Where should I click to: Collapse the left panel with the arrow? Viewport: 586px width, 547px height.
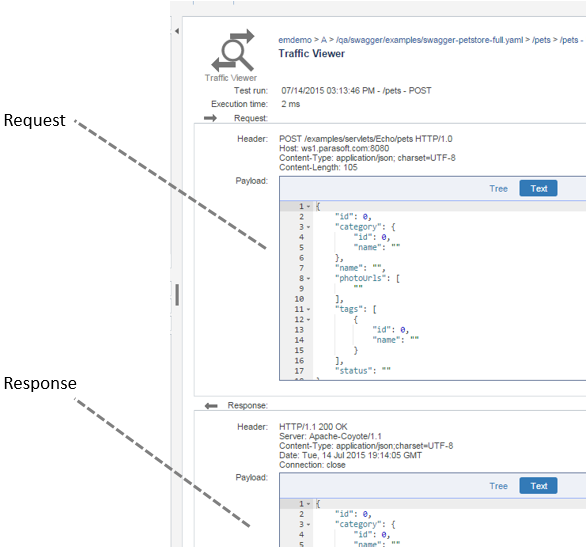tap(177, 31)
